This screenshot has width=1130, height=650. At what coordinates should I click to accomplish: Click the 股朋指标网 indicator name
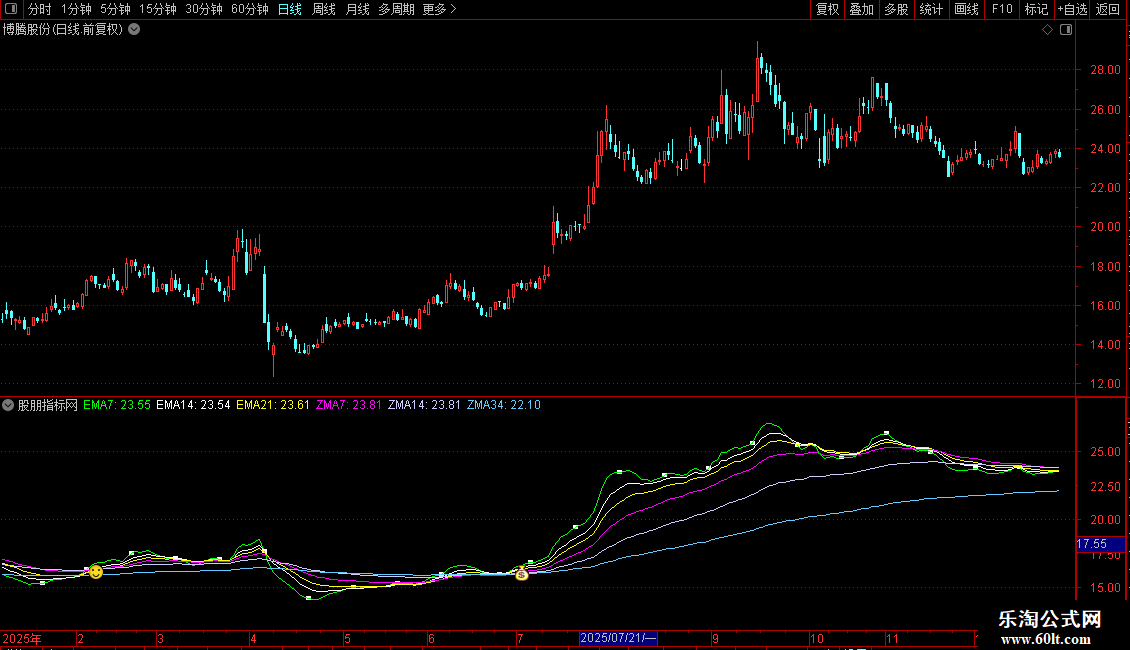pyautogui.click(x=48, y=405)
